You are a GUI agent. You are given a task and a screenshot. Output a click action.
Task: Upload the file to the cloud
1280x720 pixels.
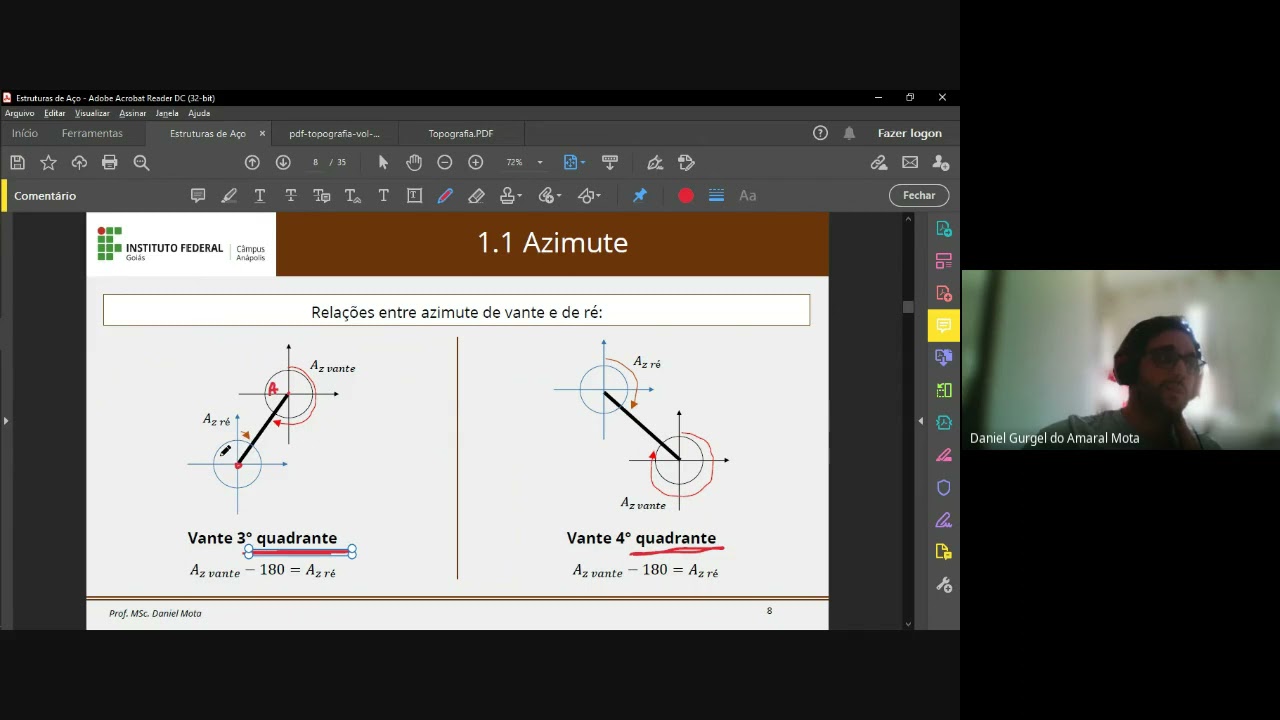tap(79, 162)
